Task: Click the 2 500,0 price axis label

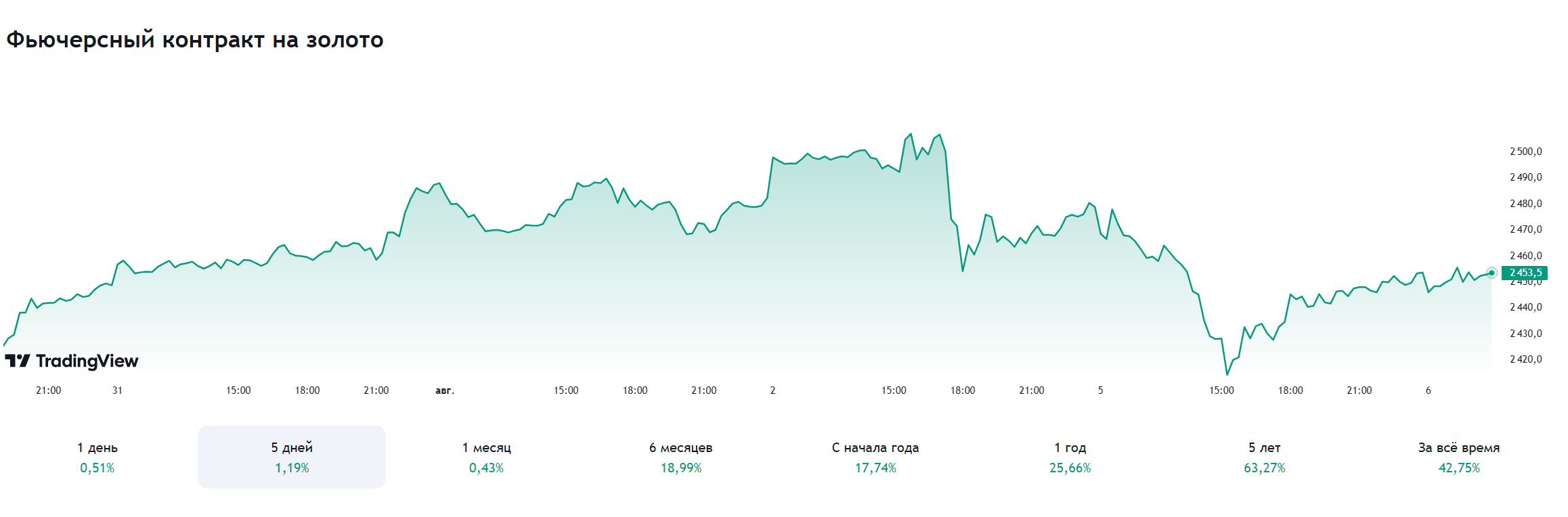Action: pos(1526,152)
